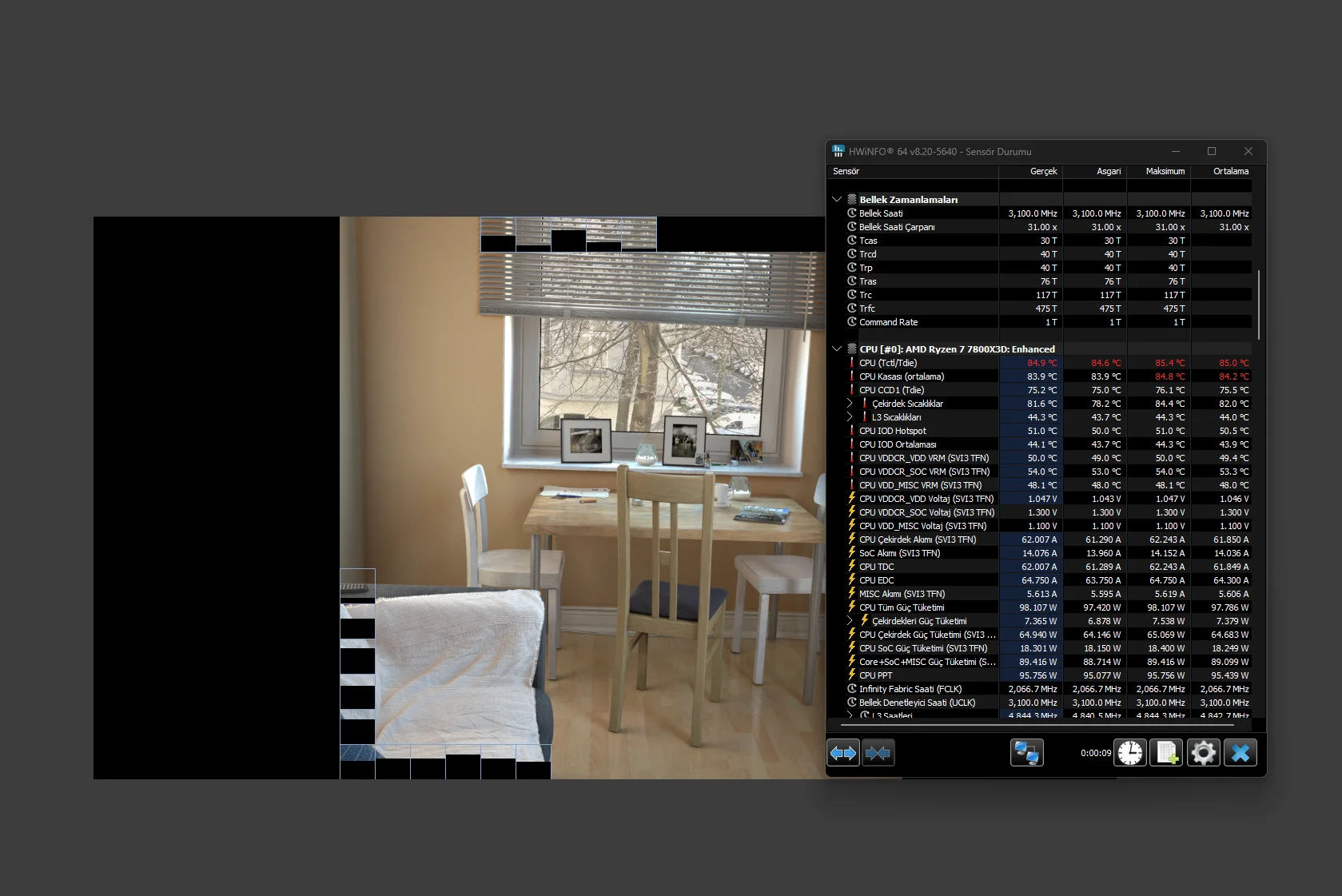Minimize the HWiNFO sensor window
Screen dimensions: 1342x896
1176,151
